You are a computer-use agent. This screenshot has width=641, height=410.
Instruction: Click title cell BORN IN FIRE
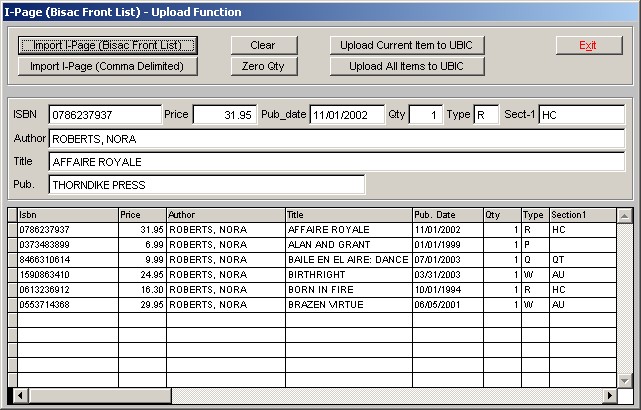[x=349, y=290]
